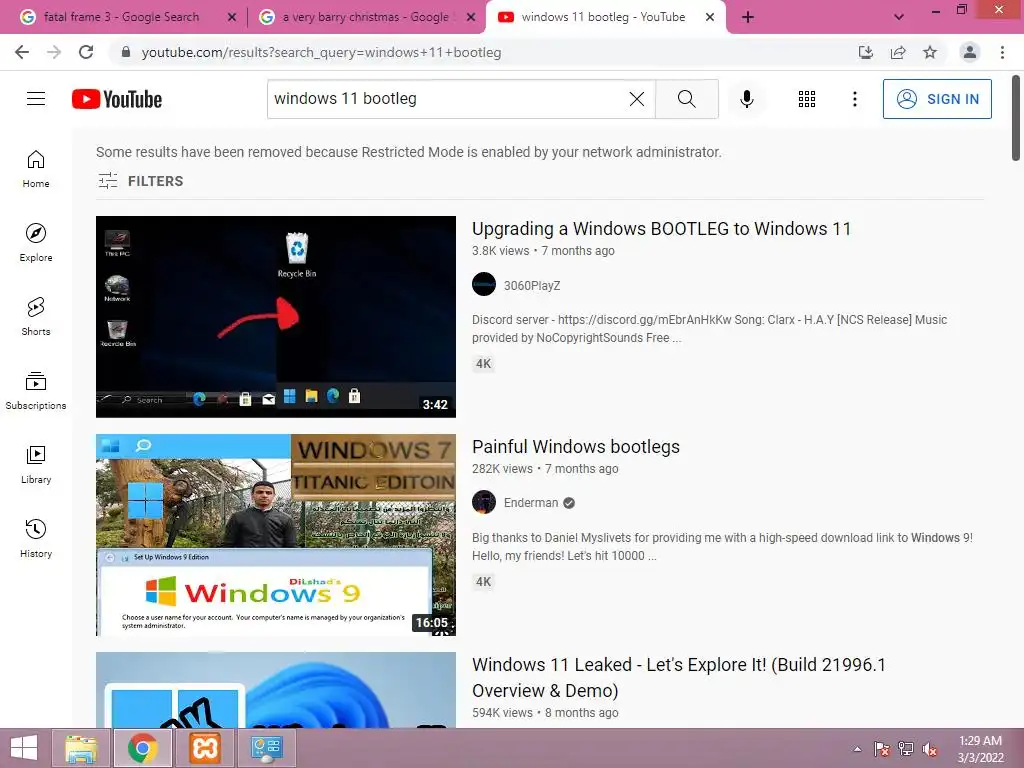Open XAMPP from the taskbar
Viewport: 1024px width, 768px height.
pos(204,748)
